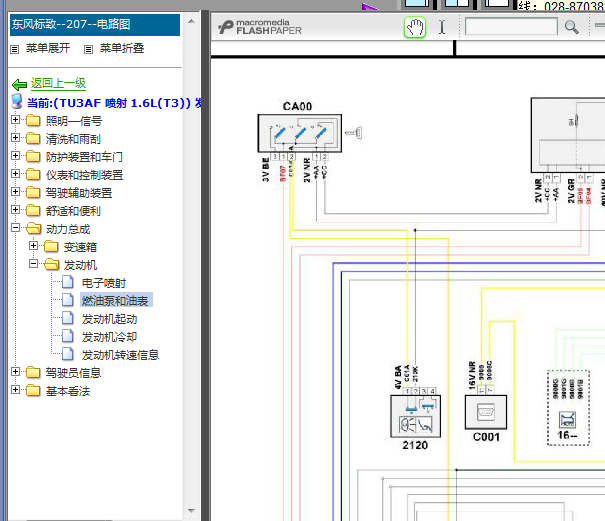605x521 pixels.
Task: Open the 发动机冷却 document
Action: 109,337
